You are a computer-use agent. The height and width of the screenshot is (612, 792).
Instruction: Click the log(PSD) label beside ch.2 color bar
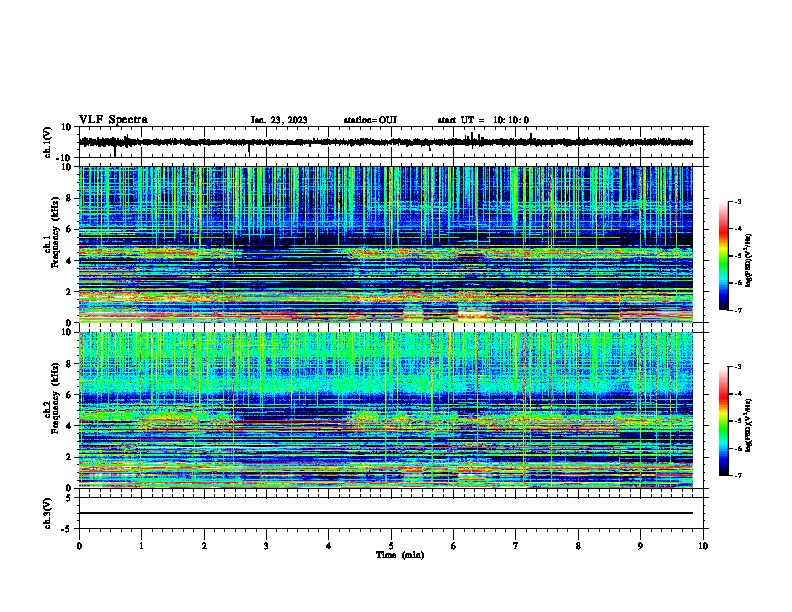click(x=749, y=425)
